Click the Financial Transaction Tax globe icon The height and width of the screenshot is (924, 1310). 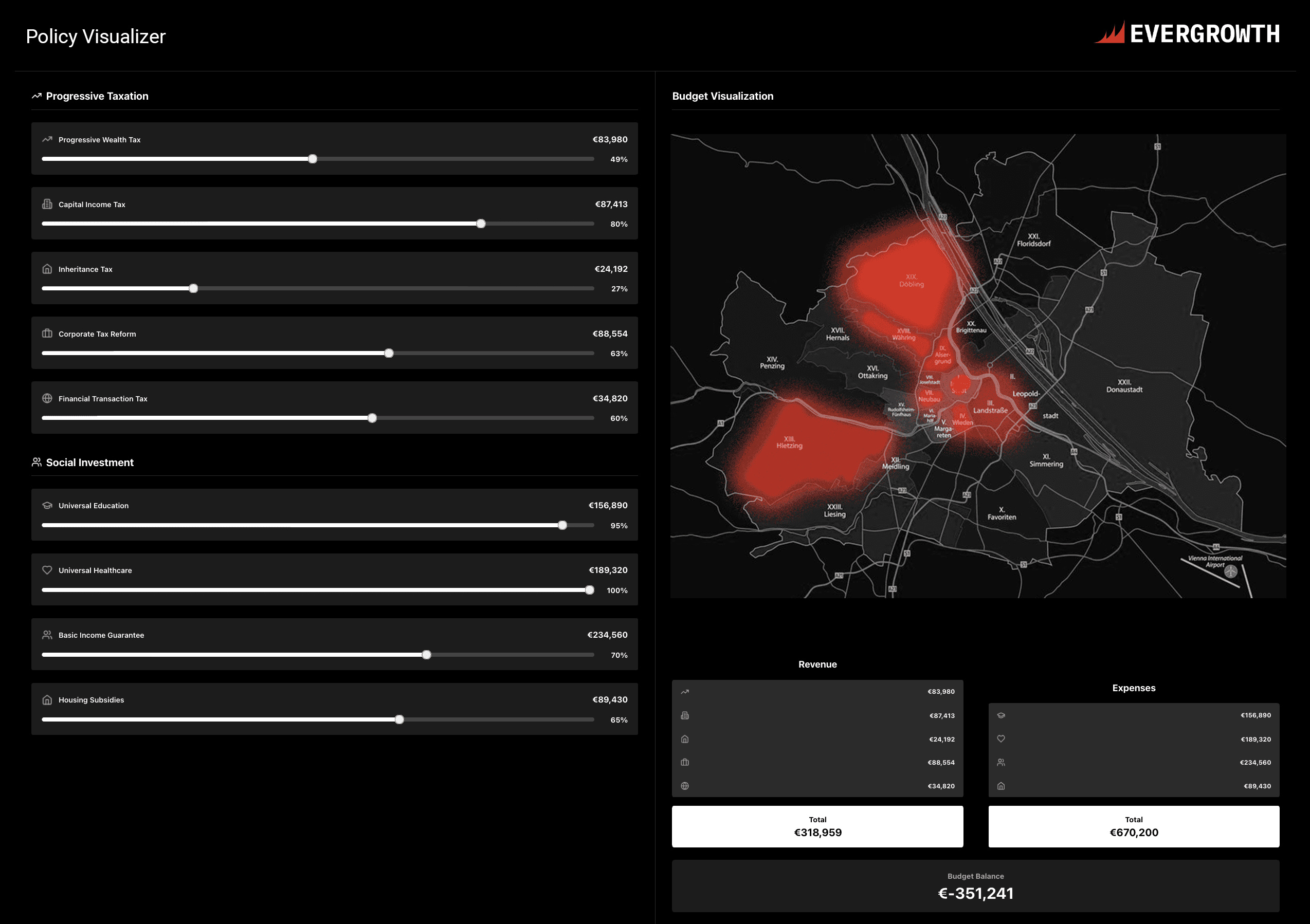tap(47, 398)
